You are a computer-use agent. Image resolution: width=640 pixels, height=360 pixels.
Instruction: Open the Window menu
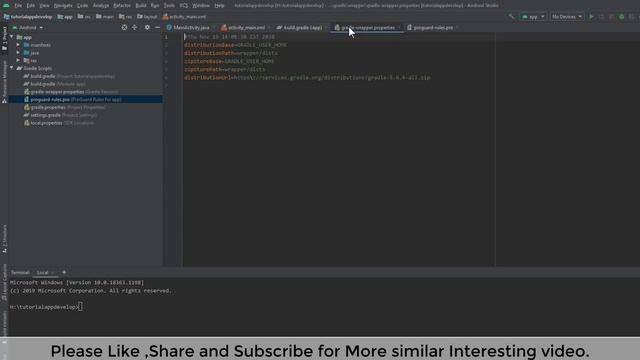pyautogui.click(x=201, y=6)
